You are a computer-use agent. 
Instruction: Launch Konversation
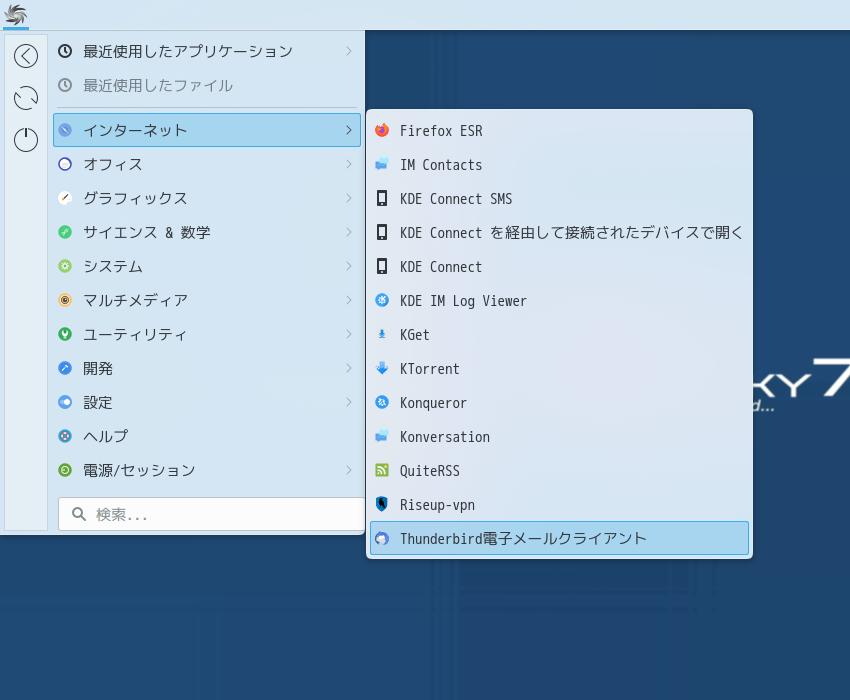559,436
